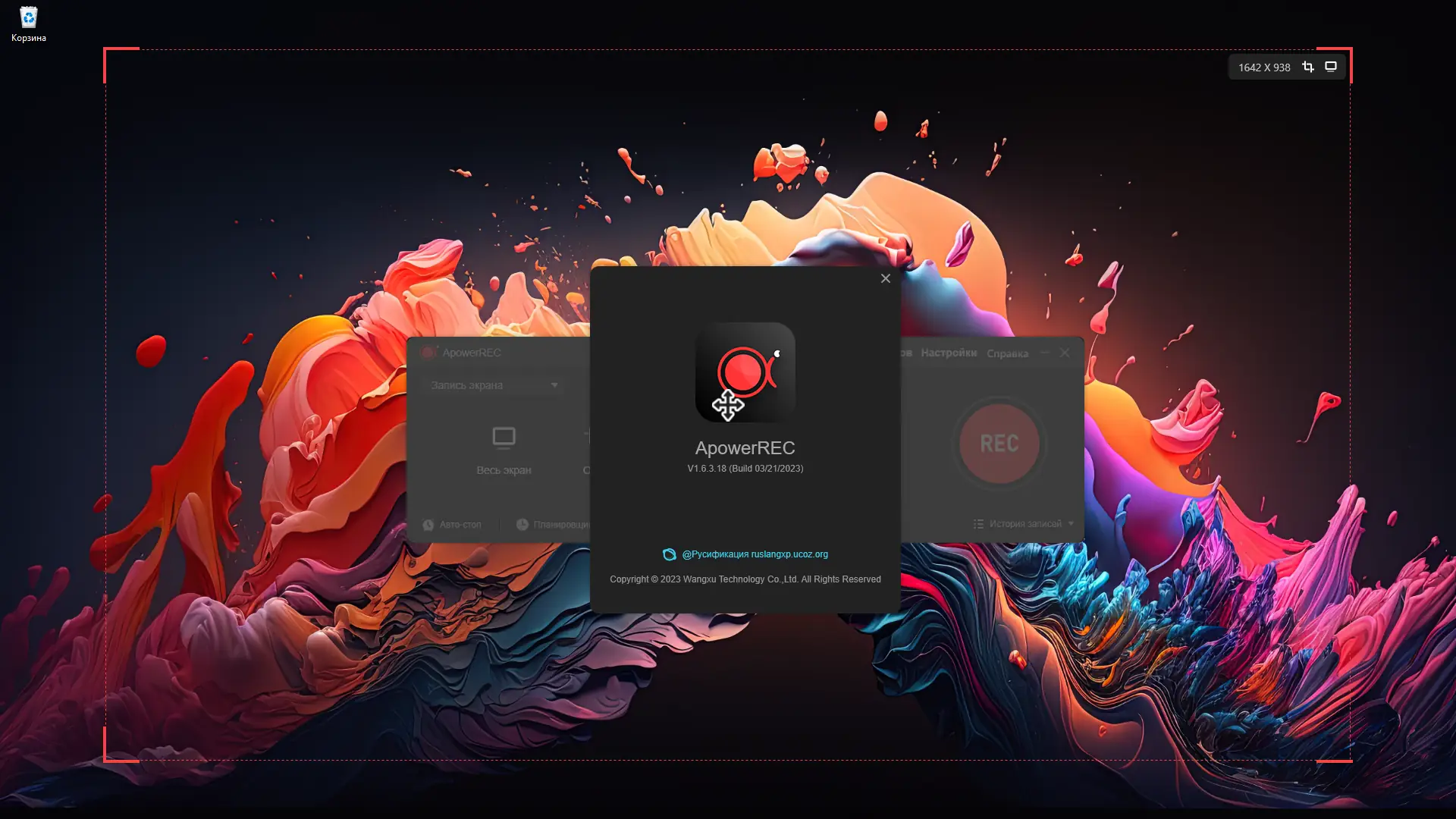Click the ApowerREC logo in the About dialog

point(745,372)
